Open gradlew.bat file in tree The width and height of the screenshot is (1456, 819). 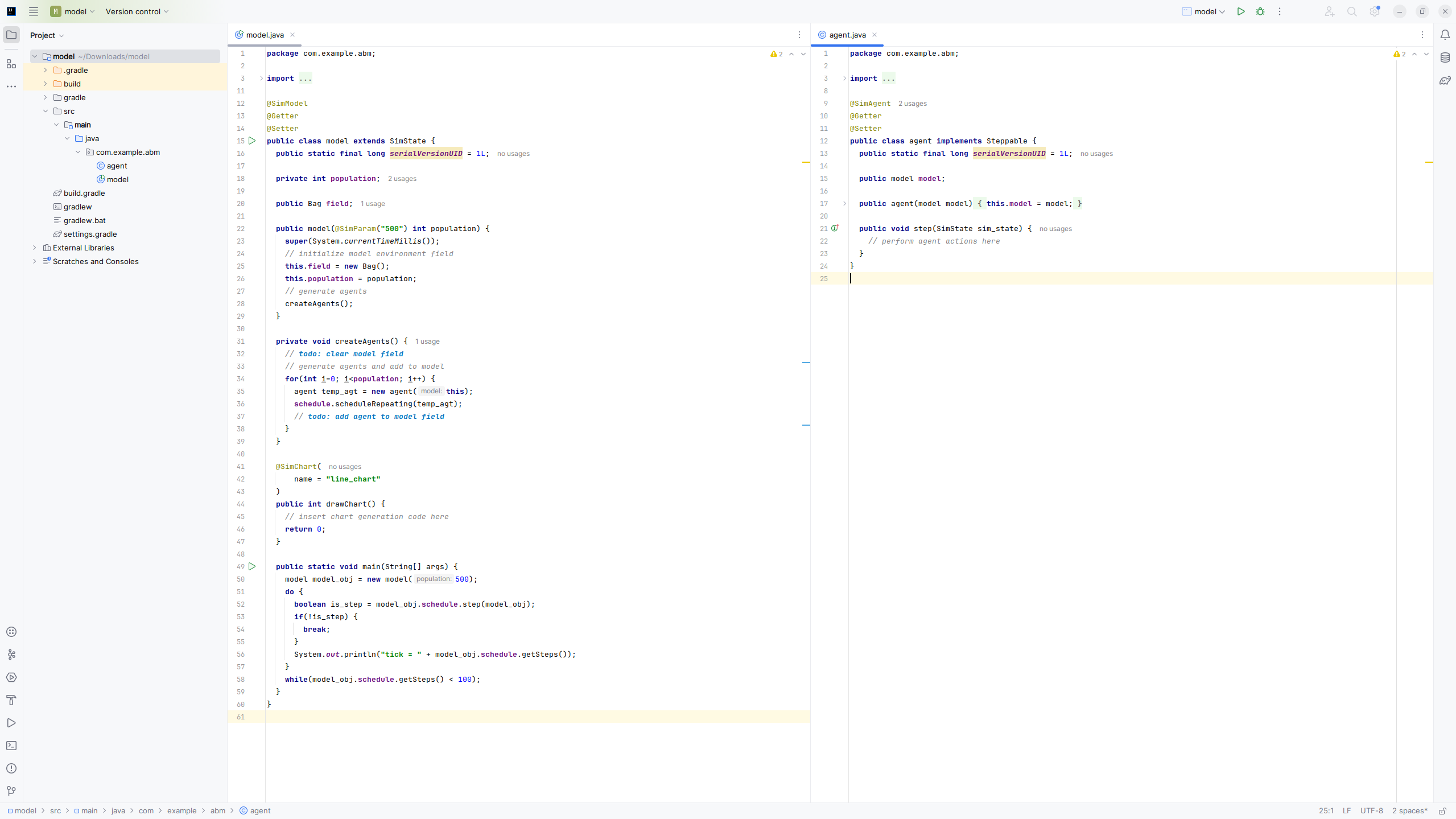[84, 220]
